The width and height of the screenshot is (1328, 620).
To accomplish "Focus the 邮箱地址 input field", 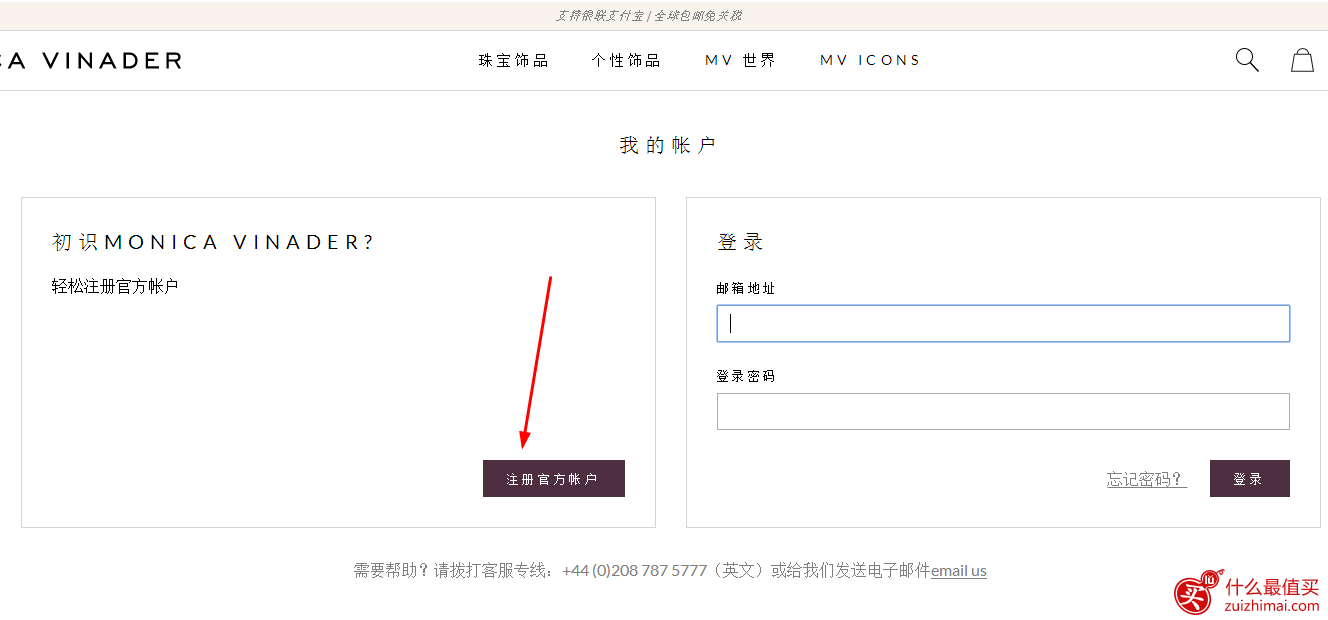I will click(1003, 323).
